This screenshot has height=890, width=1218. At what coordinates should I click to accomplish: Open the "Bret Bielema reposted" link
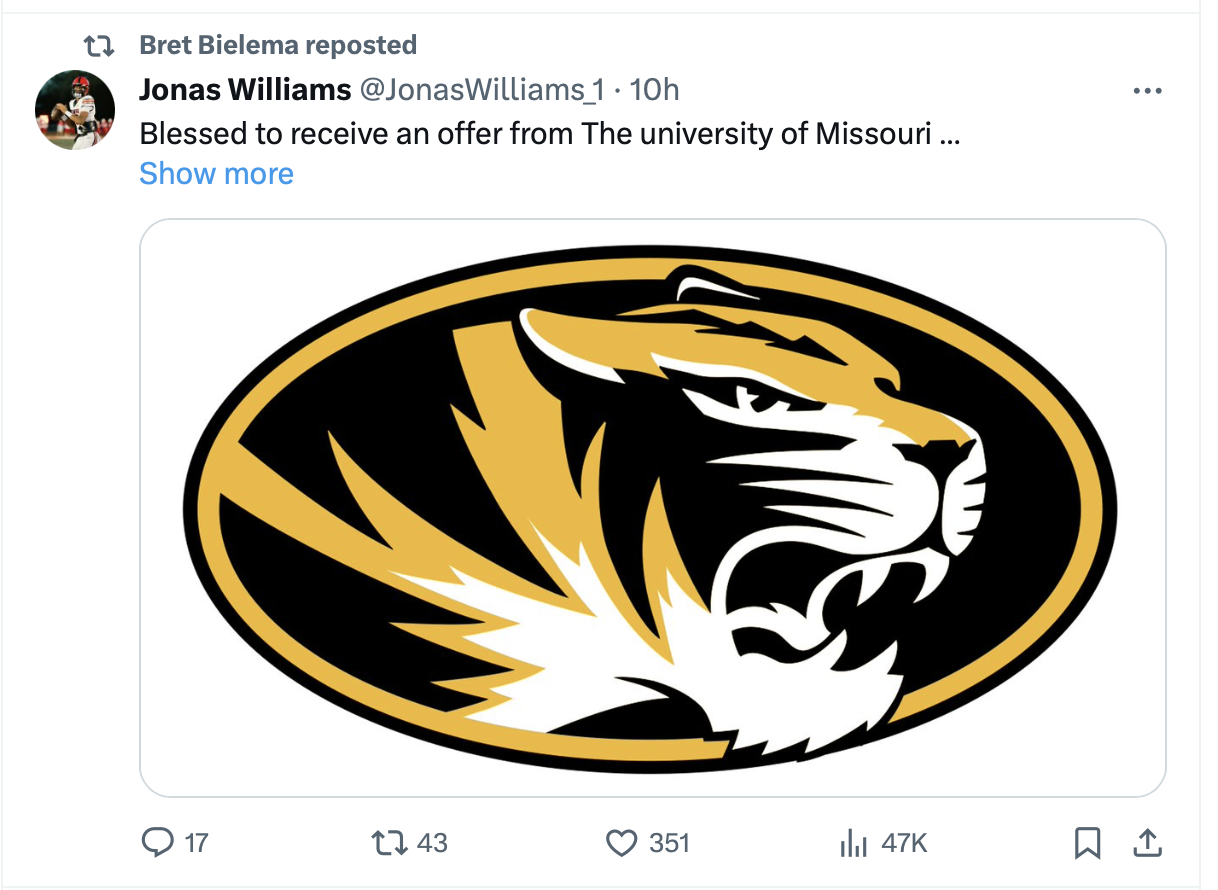(x=278, y=45)
